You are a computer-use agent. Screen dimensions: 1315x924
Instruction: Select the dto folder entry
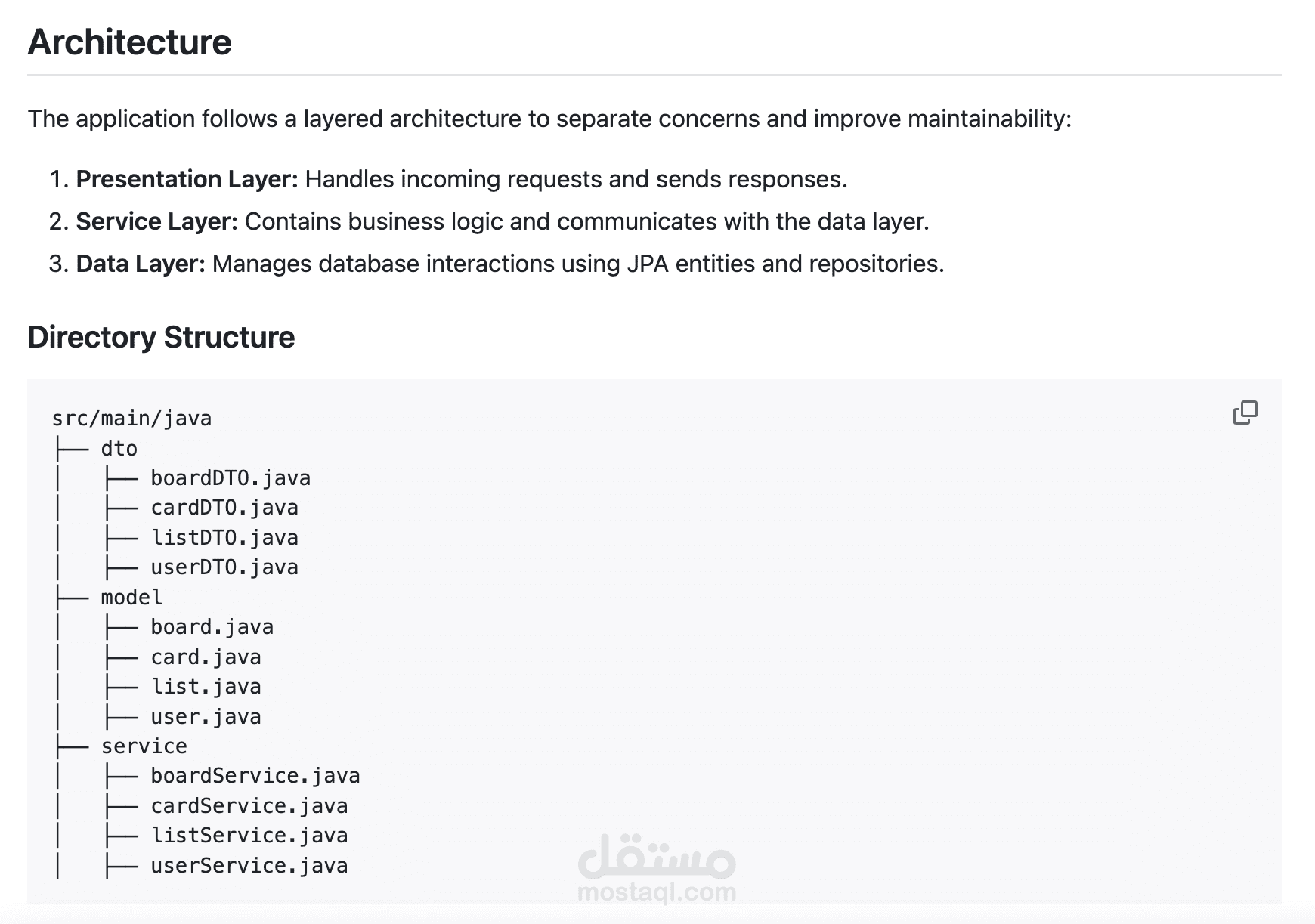[119, 449]
